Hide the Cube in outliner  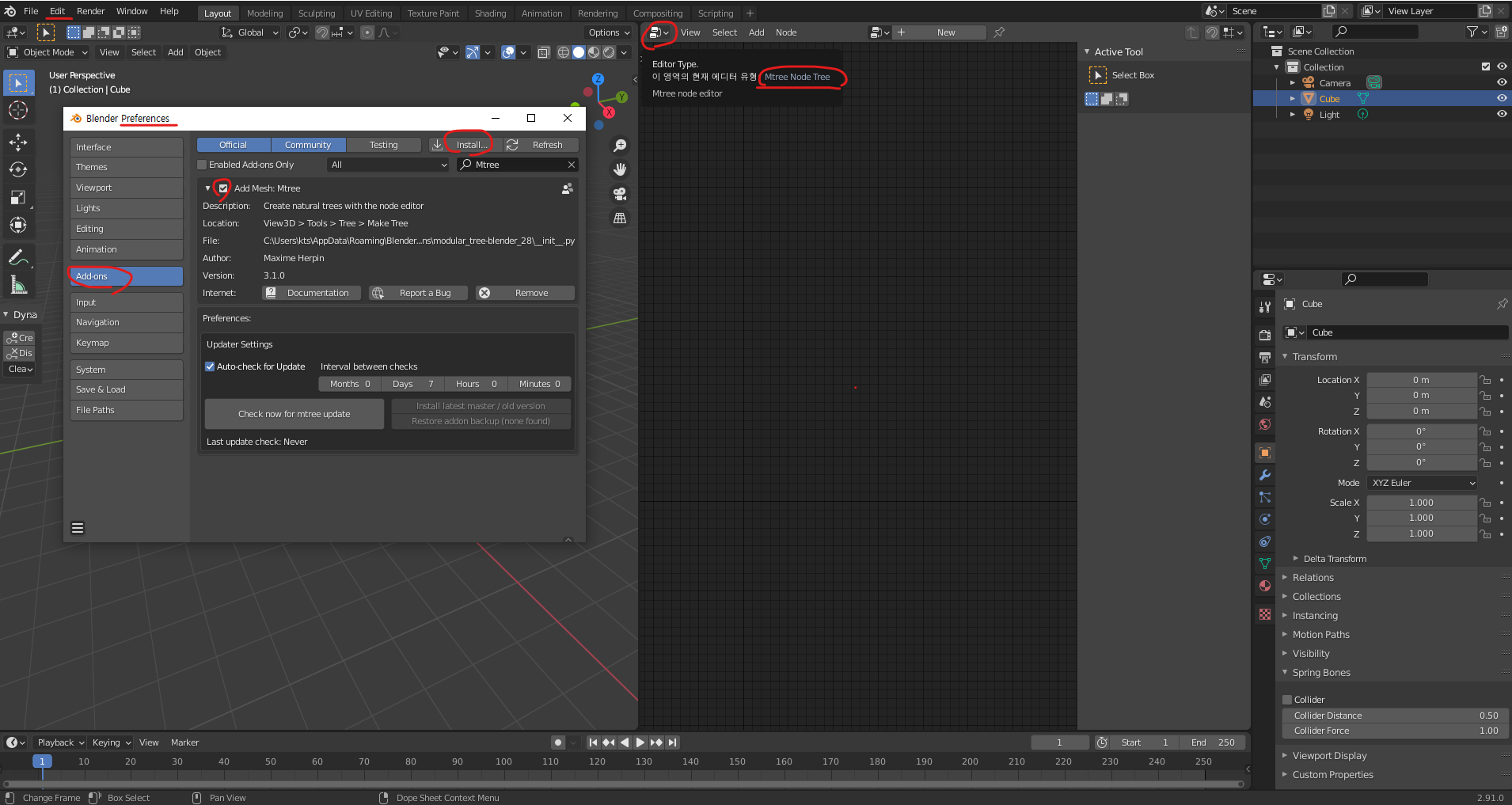pos(1502,98)
